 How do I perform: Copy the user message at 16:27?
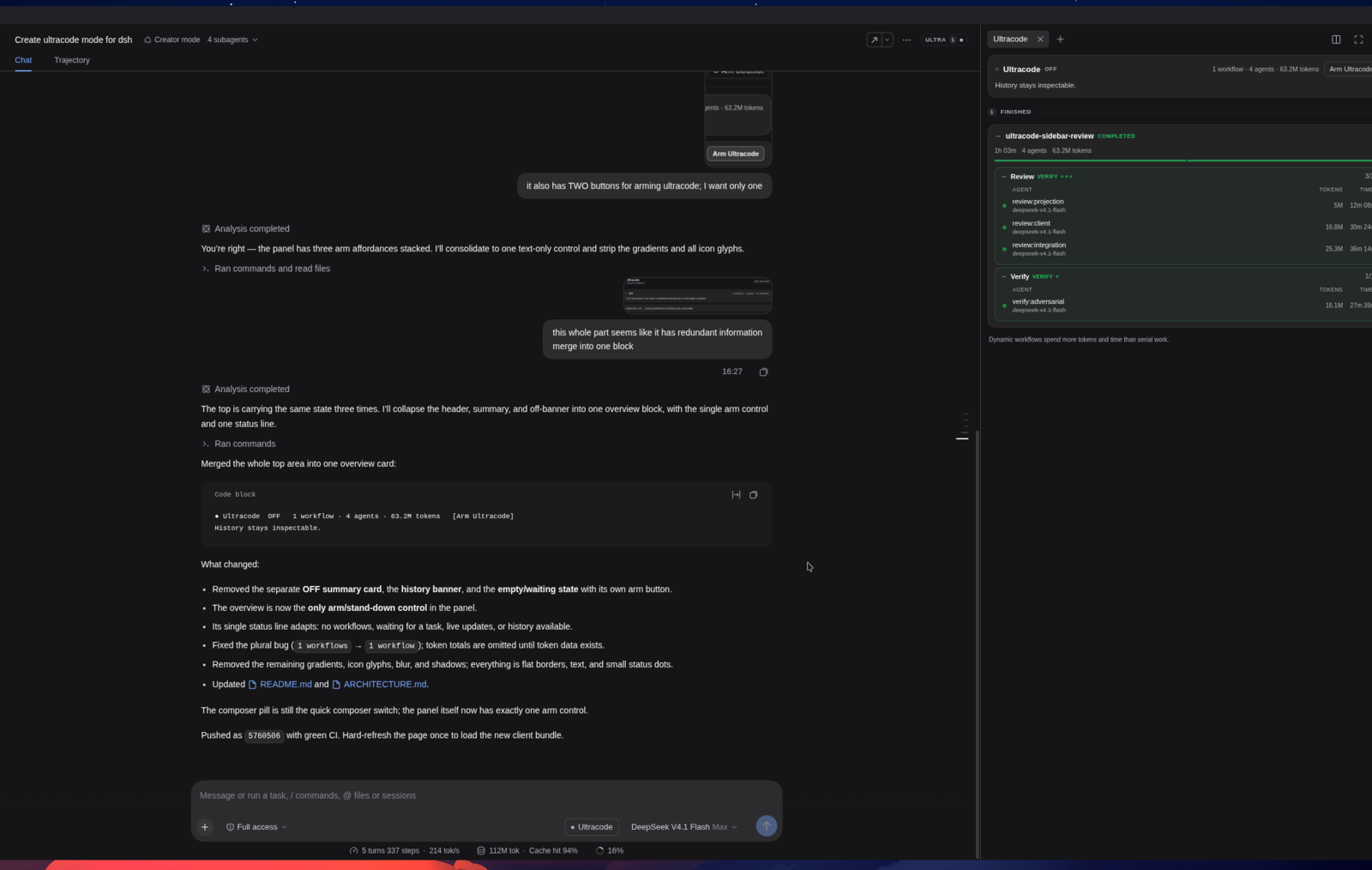763,372
